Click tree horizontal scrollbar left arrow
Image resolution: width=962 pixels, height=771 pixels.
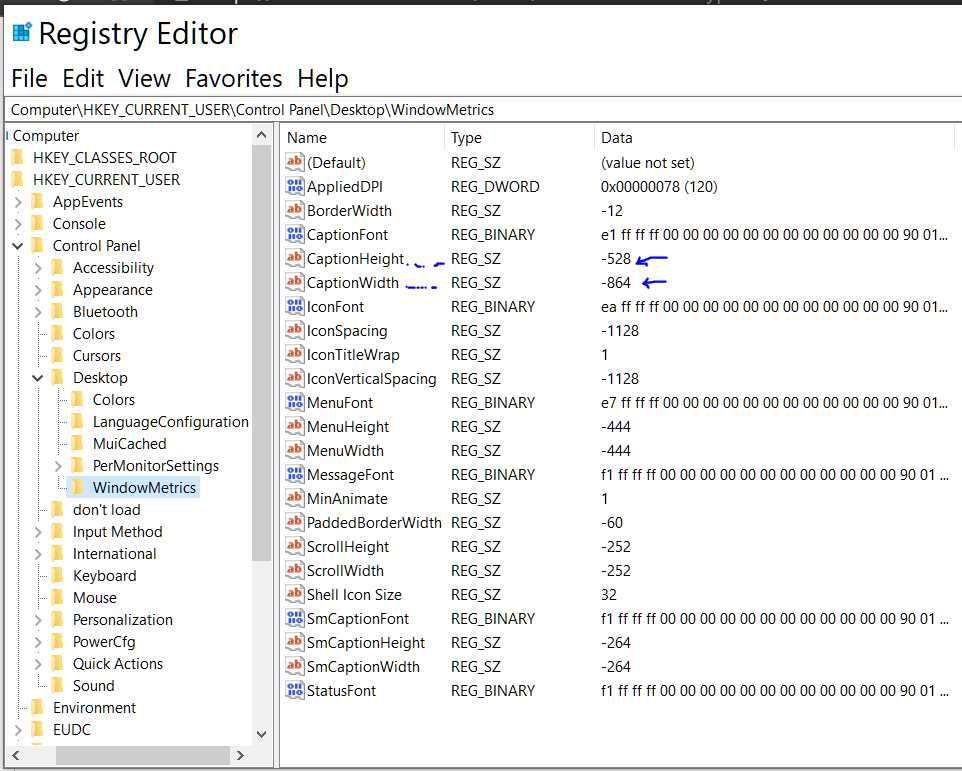pyautogui.click(x=16, y=755)
